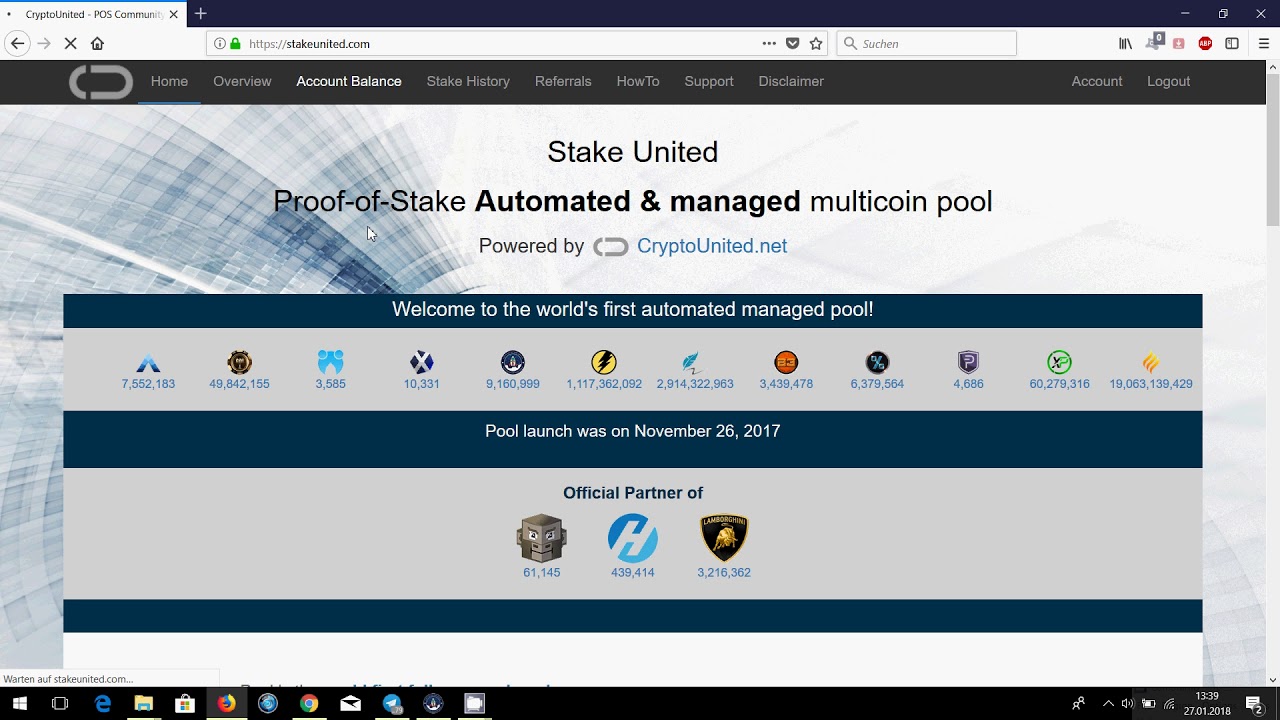Open the Support page
This screenshot has width=1280, height=720.
[x=709, y=81]
